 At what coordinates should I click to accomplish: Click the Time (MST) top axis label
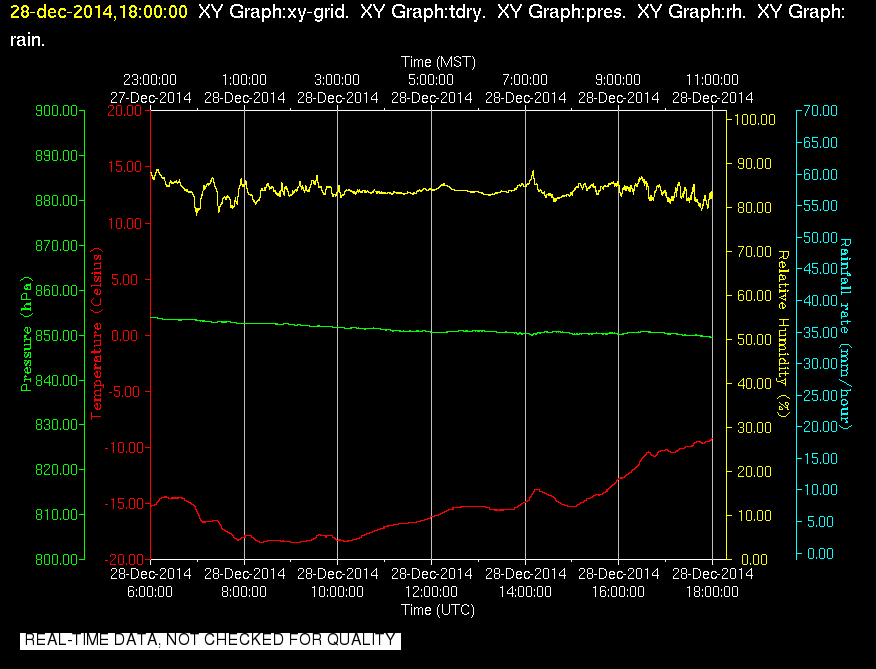(438, 61)
